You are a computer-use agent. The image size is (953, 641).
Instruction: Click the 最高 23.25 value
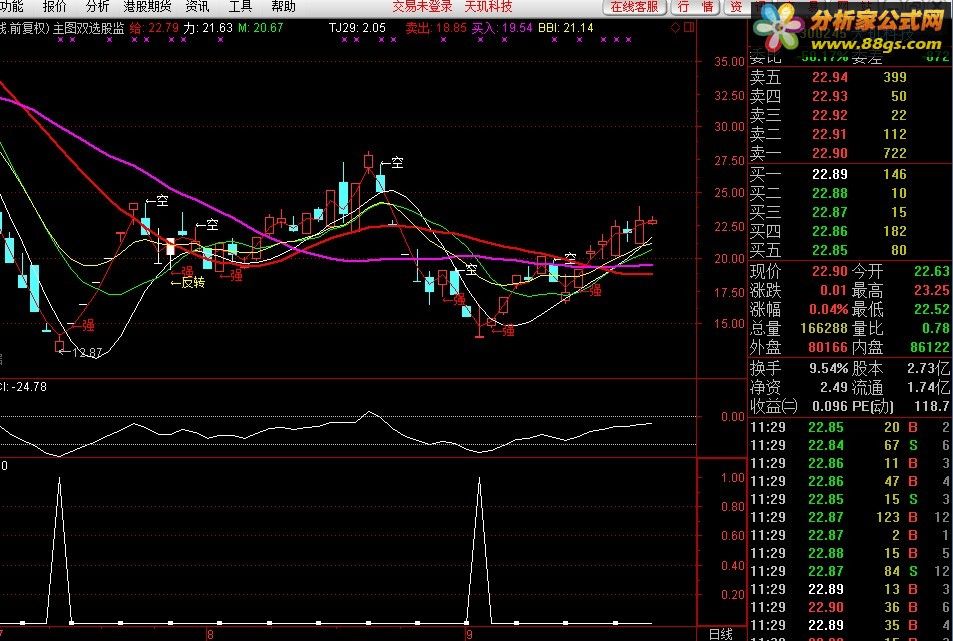point(932,290)
